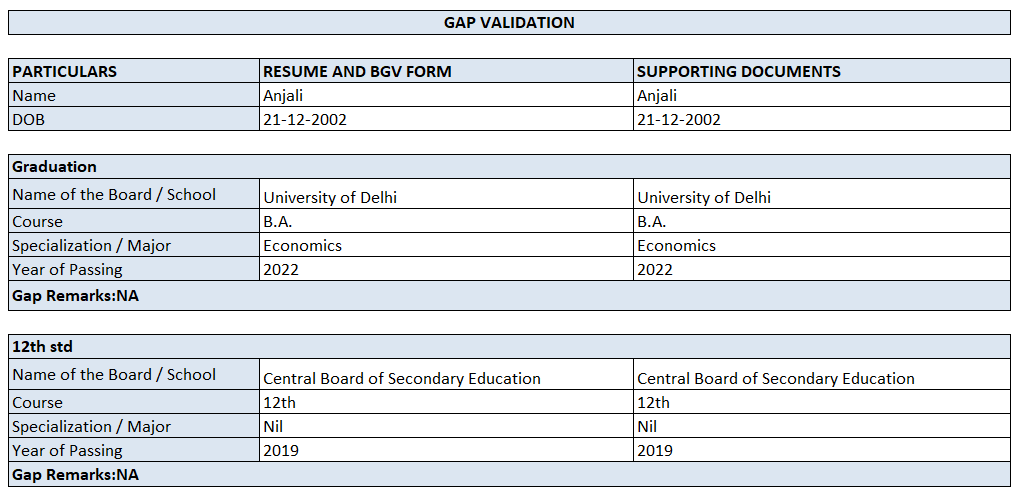Click the PARTICULARS header cell

click(65, 71)
